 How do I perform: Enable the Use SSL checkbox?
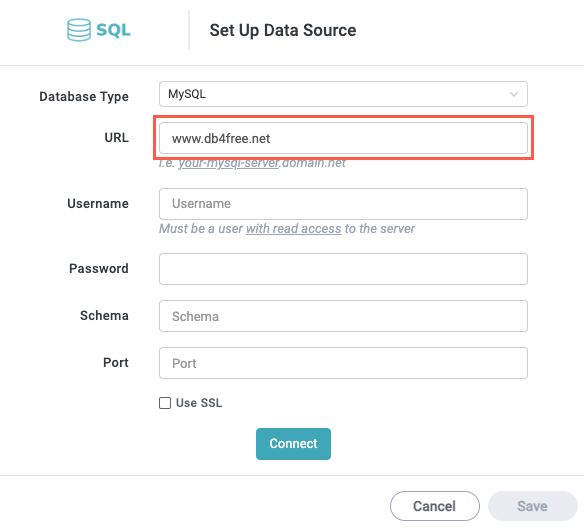(165, 403)
